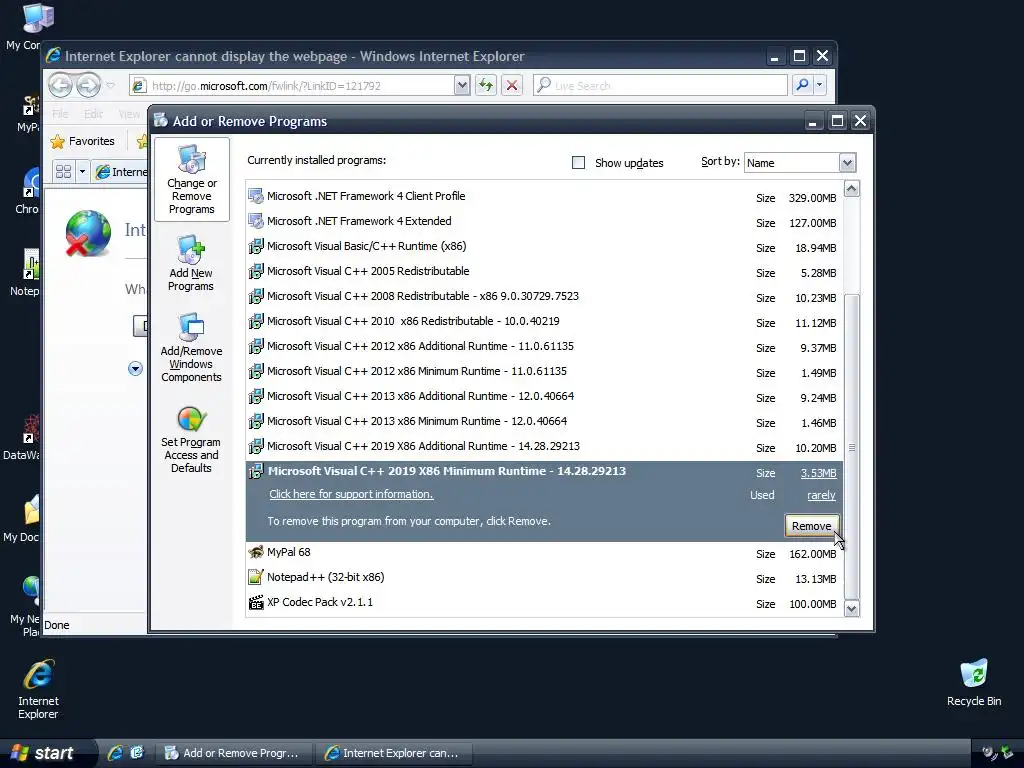Click the IE Quick Tabs icon
This screenshot has height=768, width=1024.
(x=63, y=172)
